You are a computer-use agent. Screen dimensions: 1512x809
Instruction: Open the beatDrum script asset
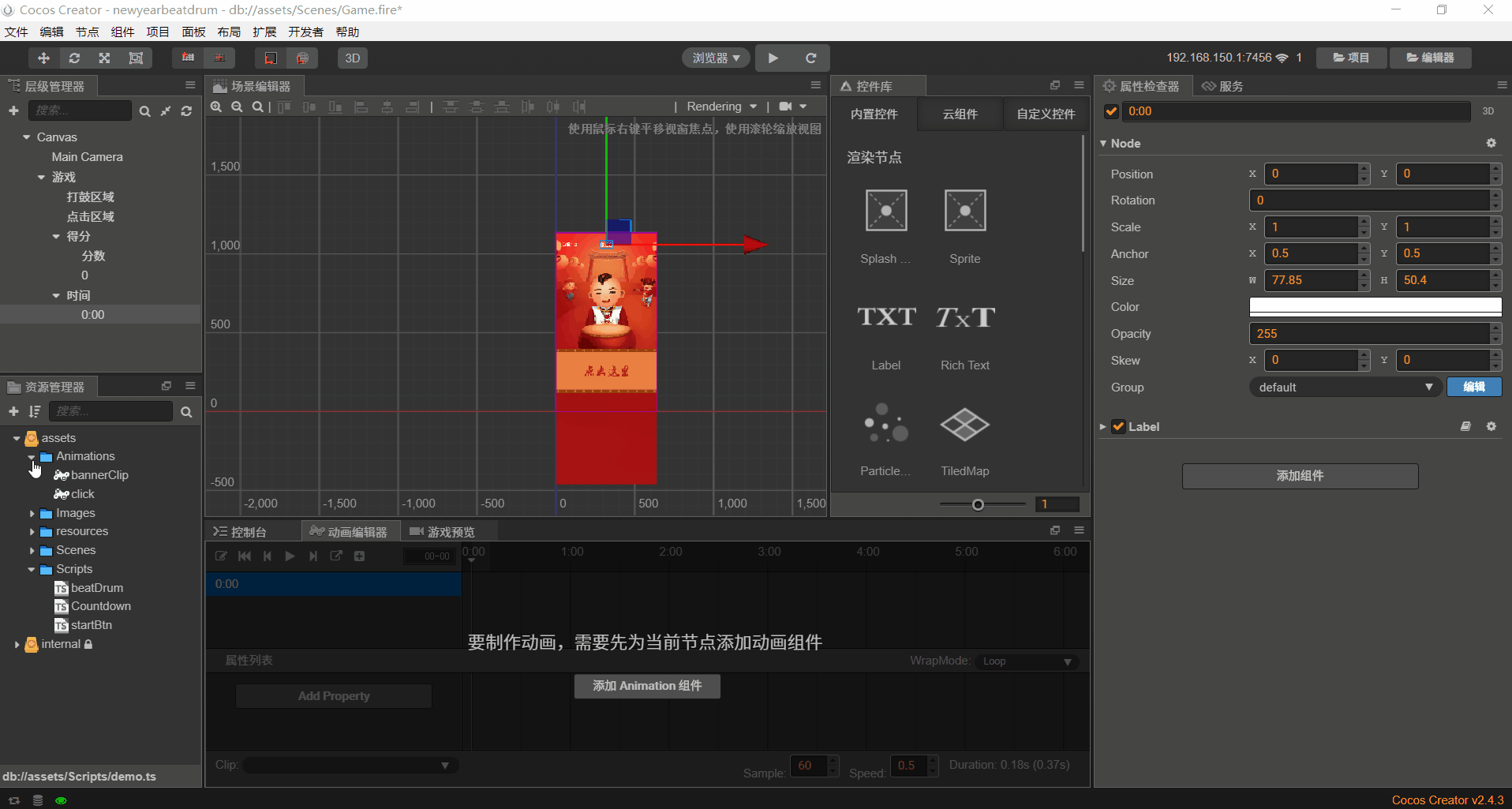pos(88,588)
